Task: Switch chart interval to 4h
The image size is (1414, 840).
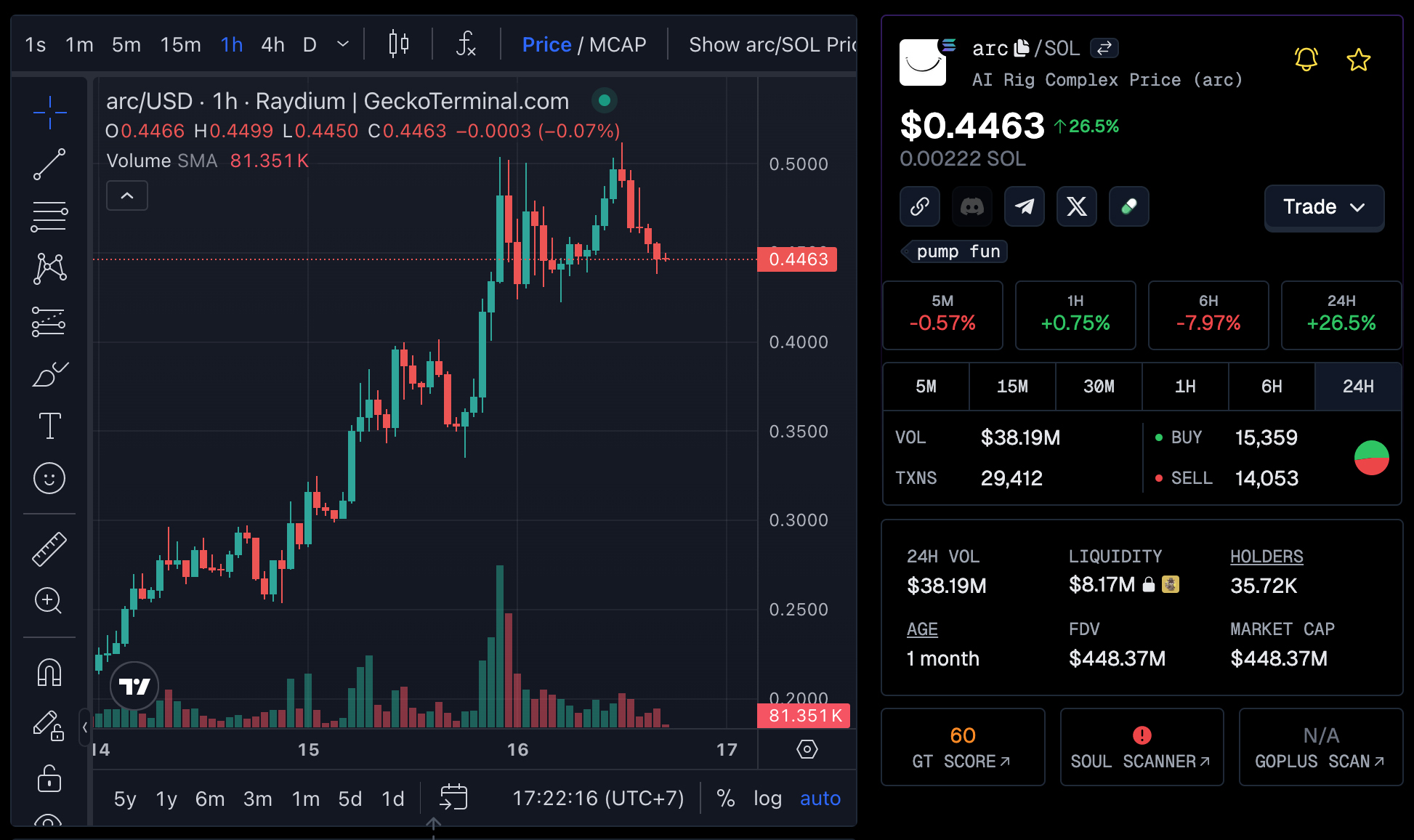Action: coord(272,44)
